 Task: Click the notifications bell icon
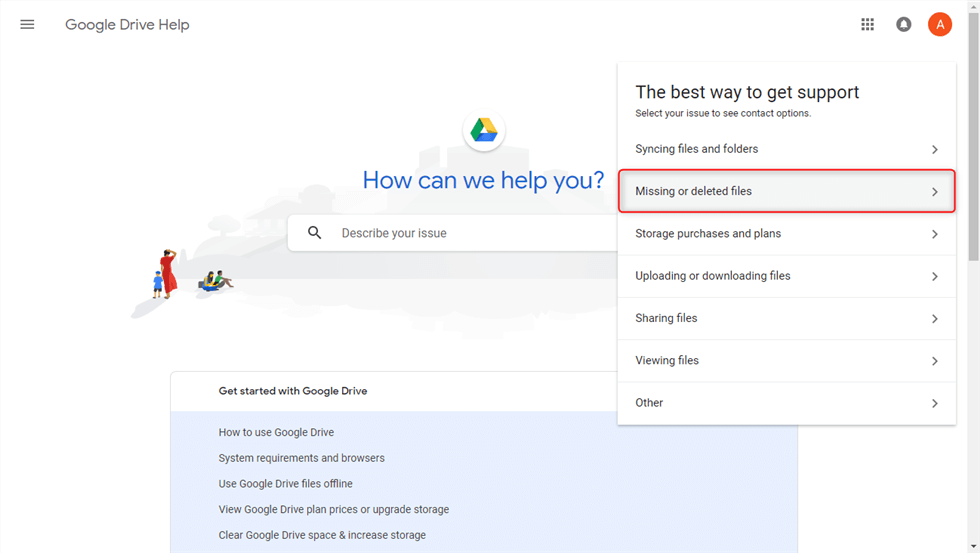(904, 25)
